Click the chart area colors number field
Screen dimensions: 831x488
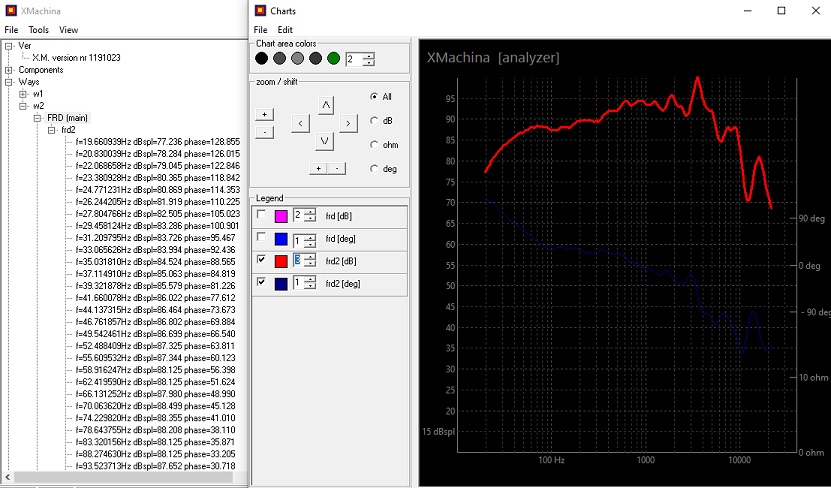coord(354,59)
